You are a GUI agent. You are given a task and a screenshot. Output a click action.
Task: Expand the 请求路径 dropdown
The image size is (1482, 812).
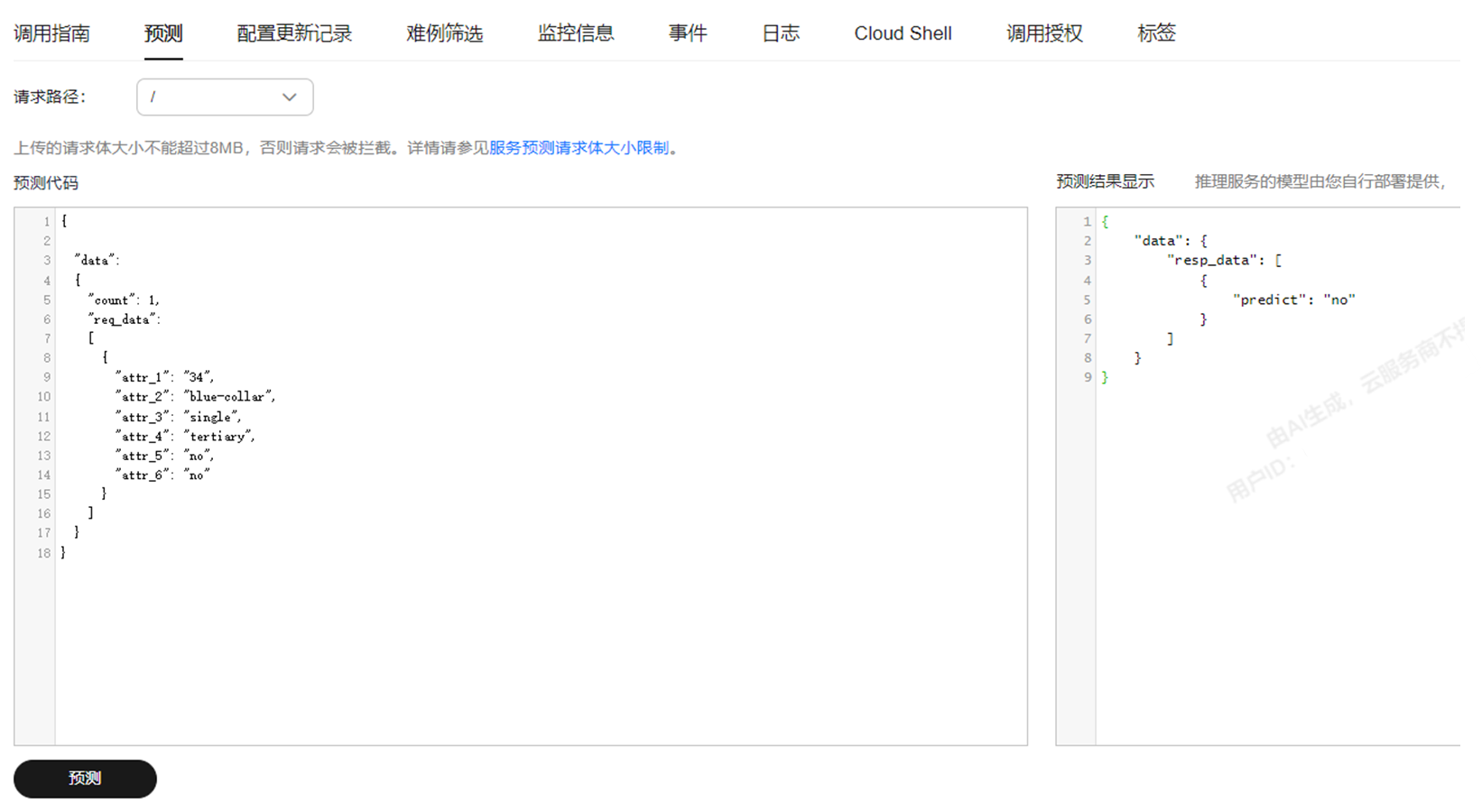[225, 97]
